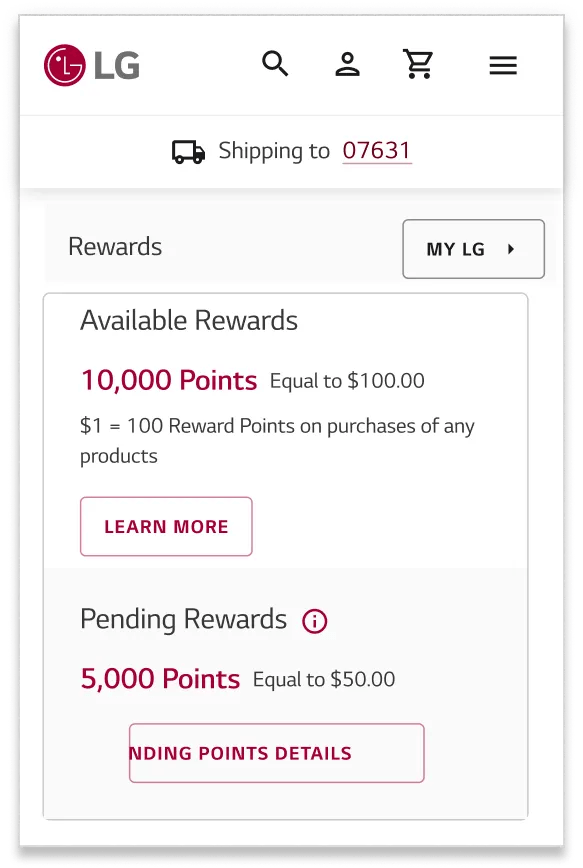583x868 pixels.
Task: Click the 5,000 Points amount
Action: pos(160,679)
